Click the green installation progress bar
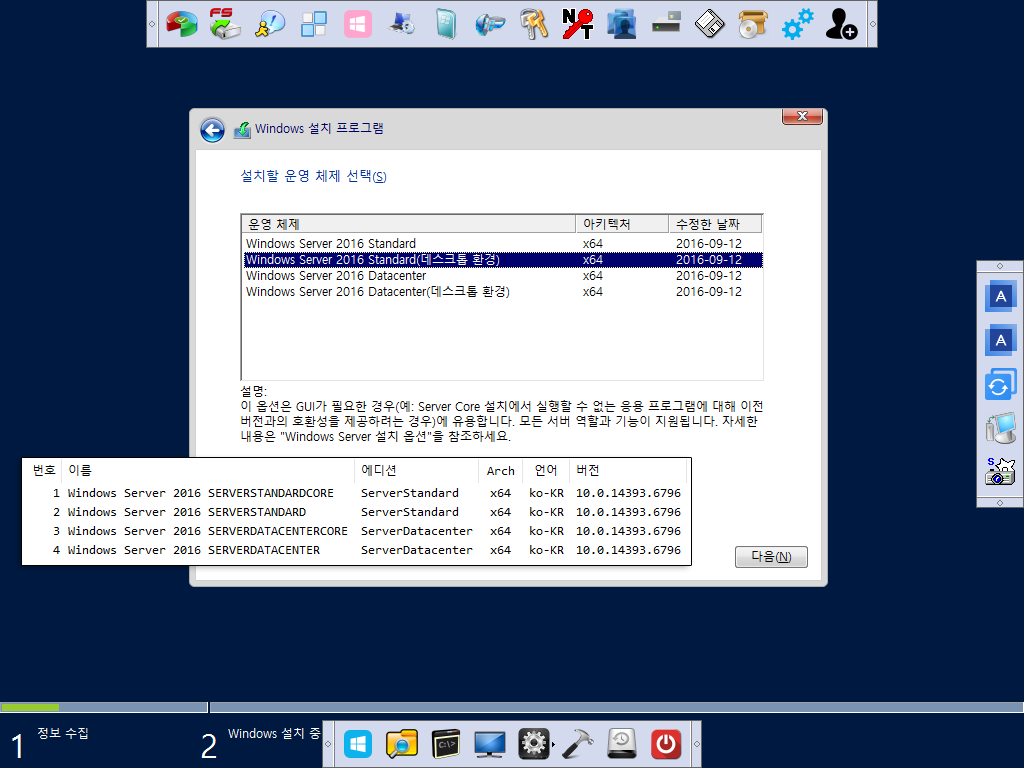Viewport: 1024px width, 768px height. 30,707
